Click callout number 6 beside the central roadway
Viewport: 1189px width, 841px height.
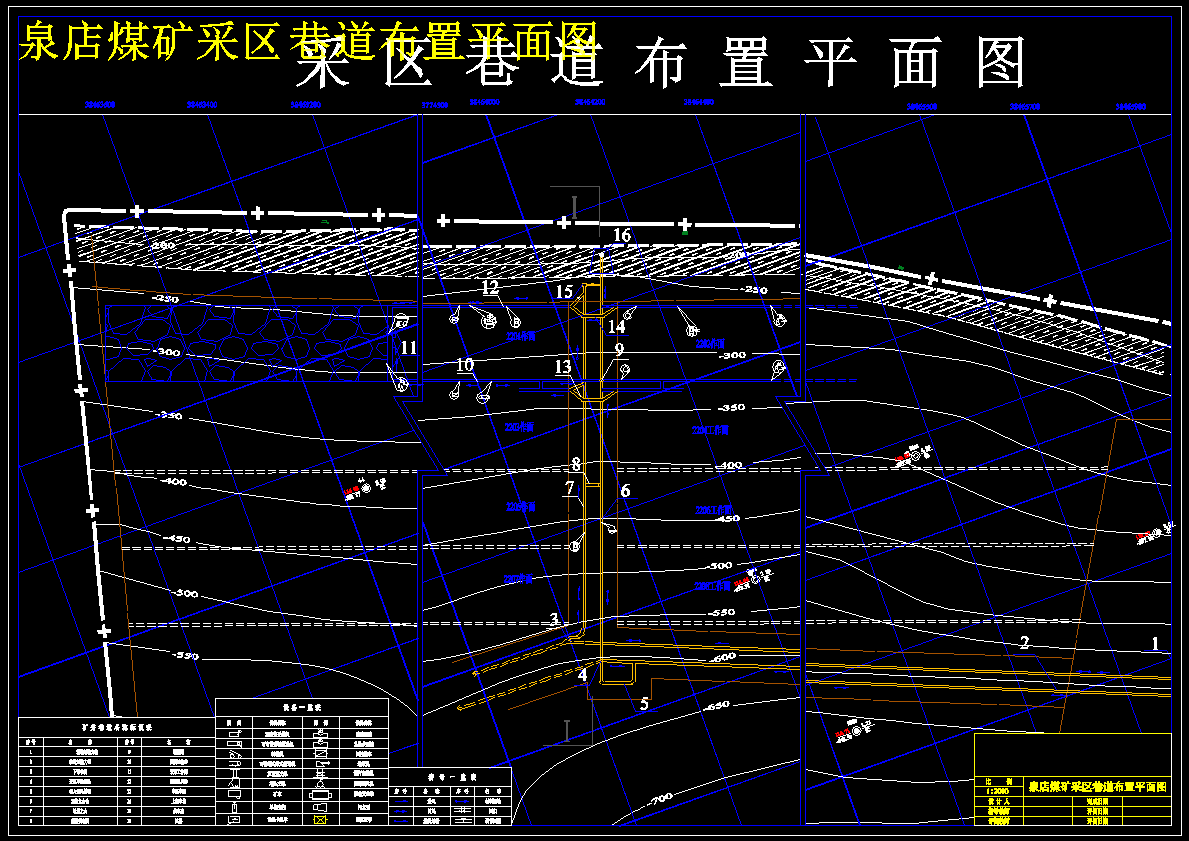pos(625,491)
